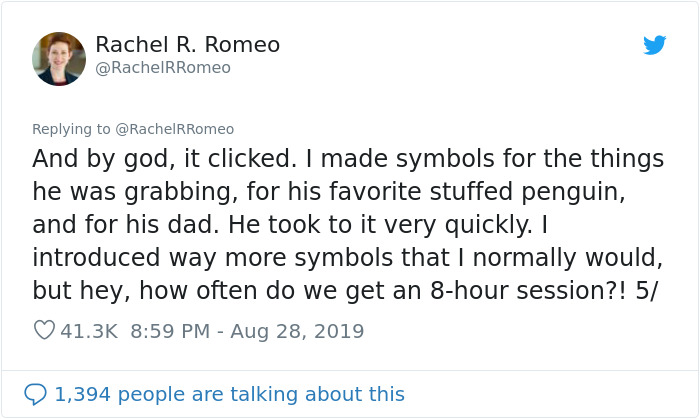Viewport: 700px width, 419px height.
Task: Click the 41.3K like count
Action: 91,330
